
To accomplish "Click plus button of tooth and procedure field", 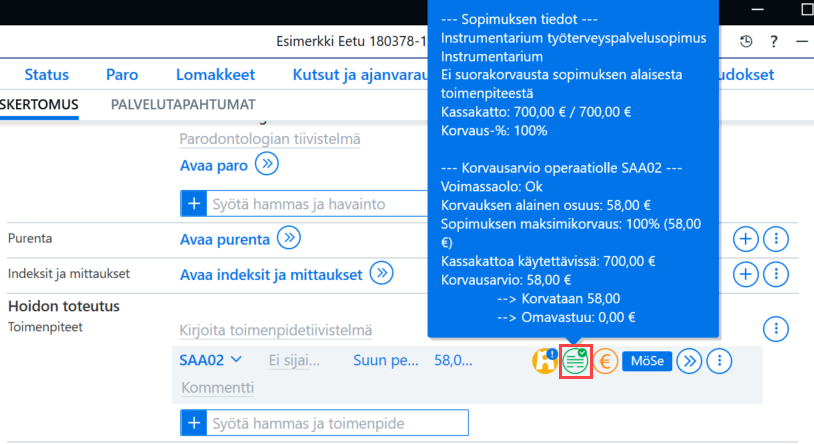I will pyautogui.click(x=194, y=423).
